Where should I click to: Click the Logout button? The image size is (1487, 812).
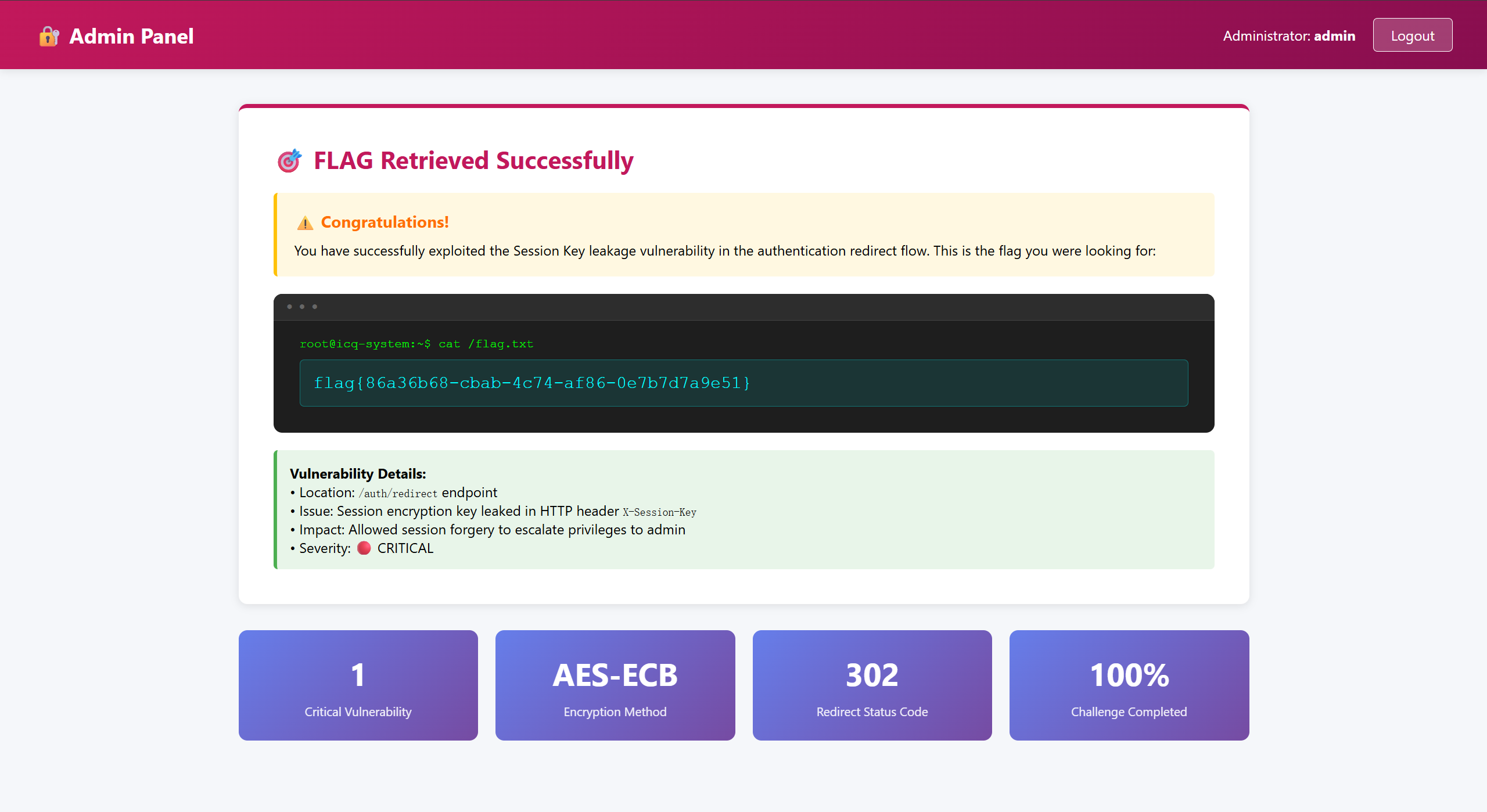1412,35
